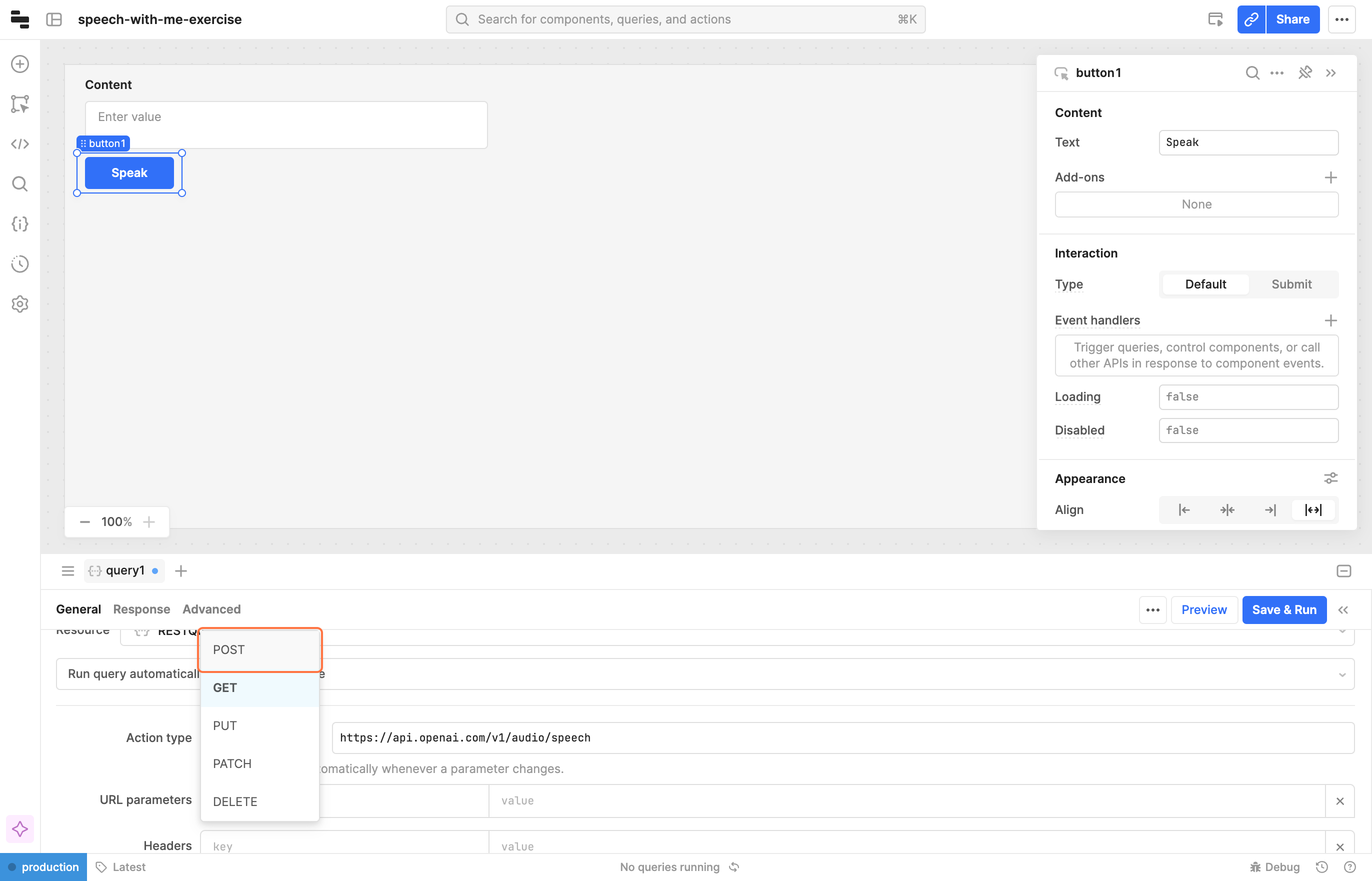Open the state braces icon in sidebar
This screenshot has height=881, width=1372.
coord(20,223)
